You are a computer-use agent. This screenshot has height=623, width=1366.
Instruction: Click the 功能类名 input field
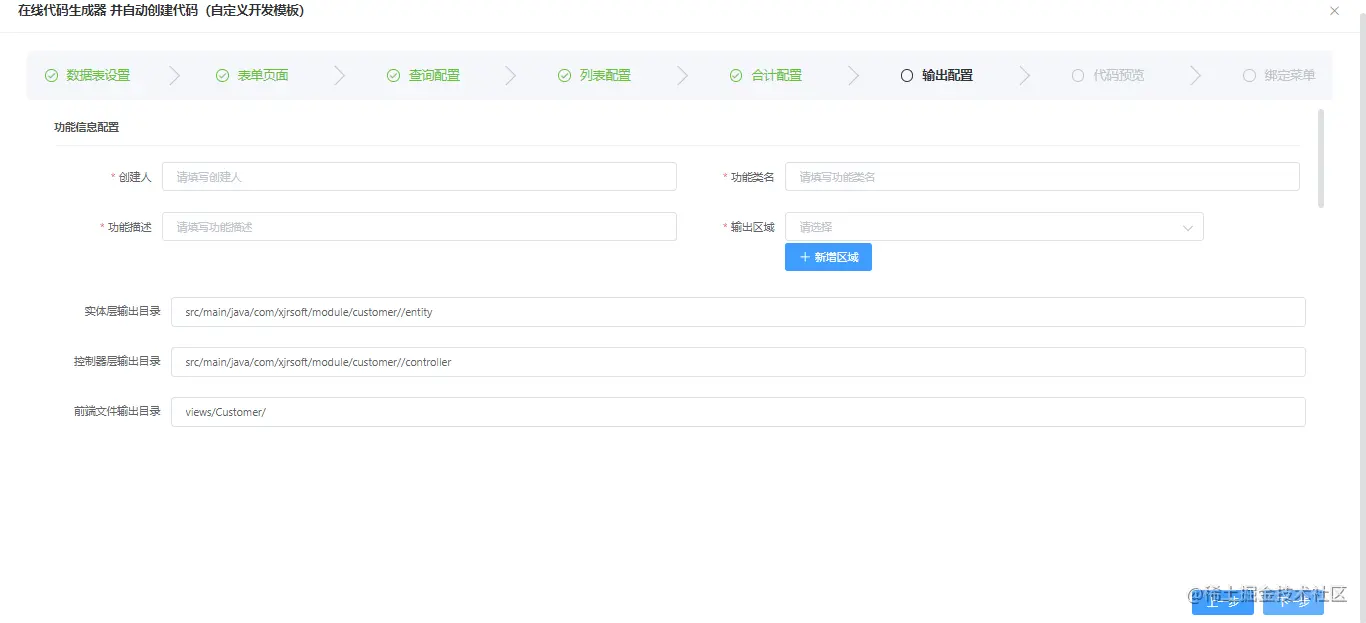[1042, 176]
